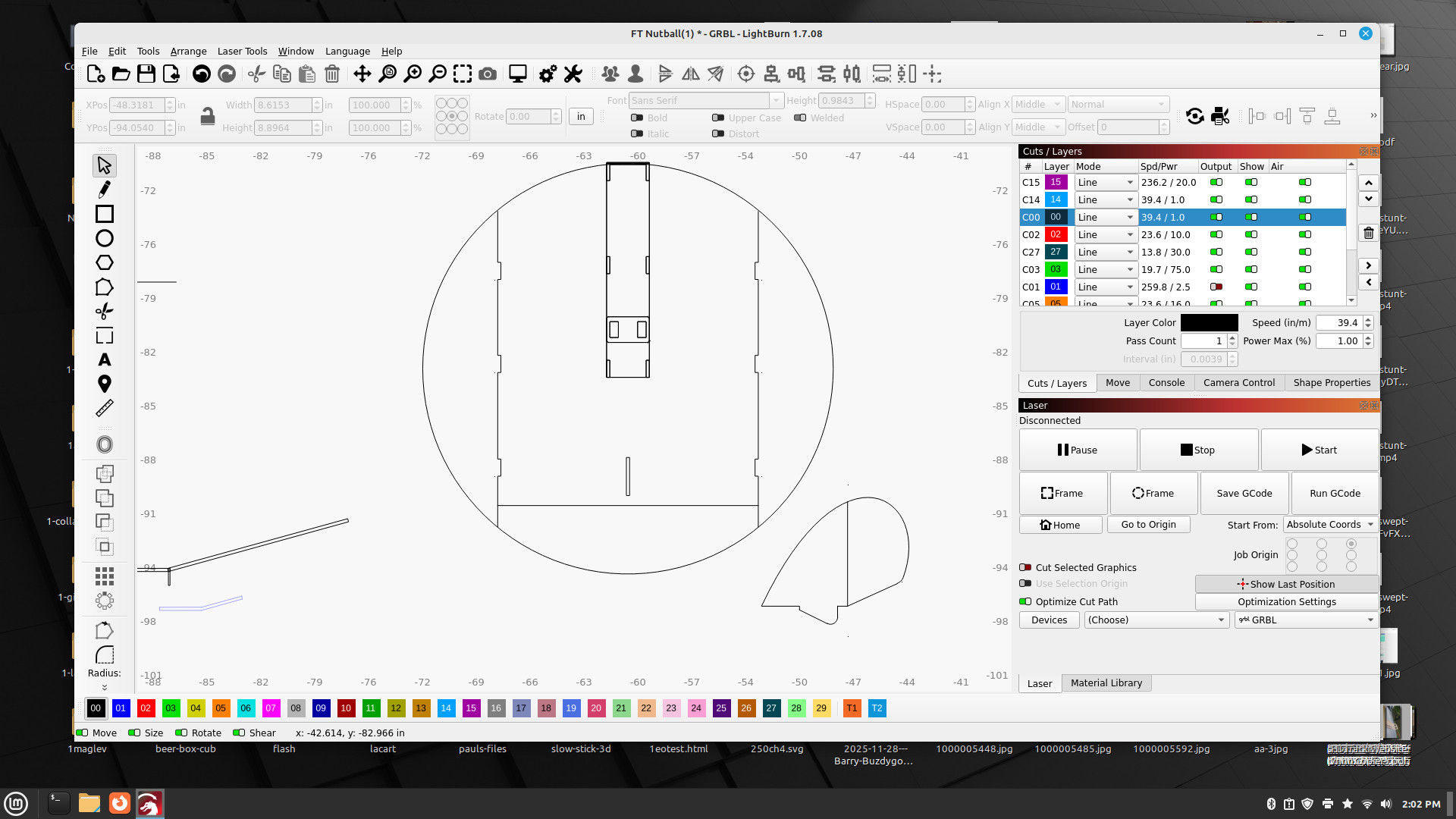Switch to the Material Library tab
Image resolution: width=1456 pixels, height=819 pixels.
coord(1106,682)
